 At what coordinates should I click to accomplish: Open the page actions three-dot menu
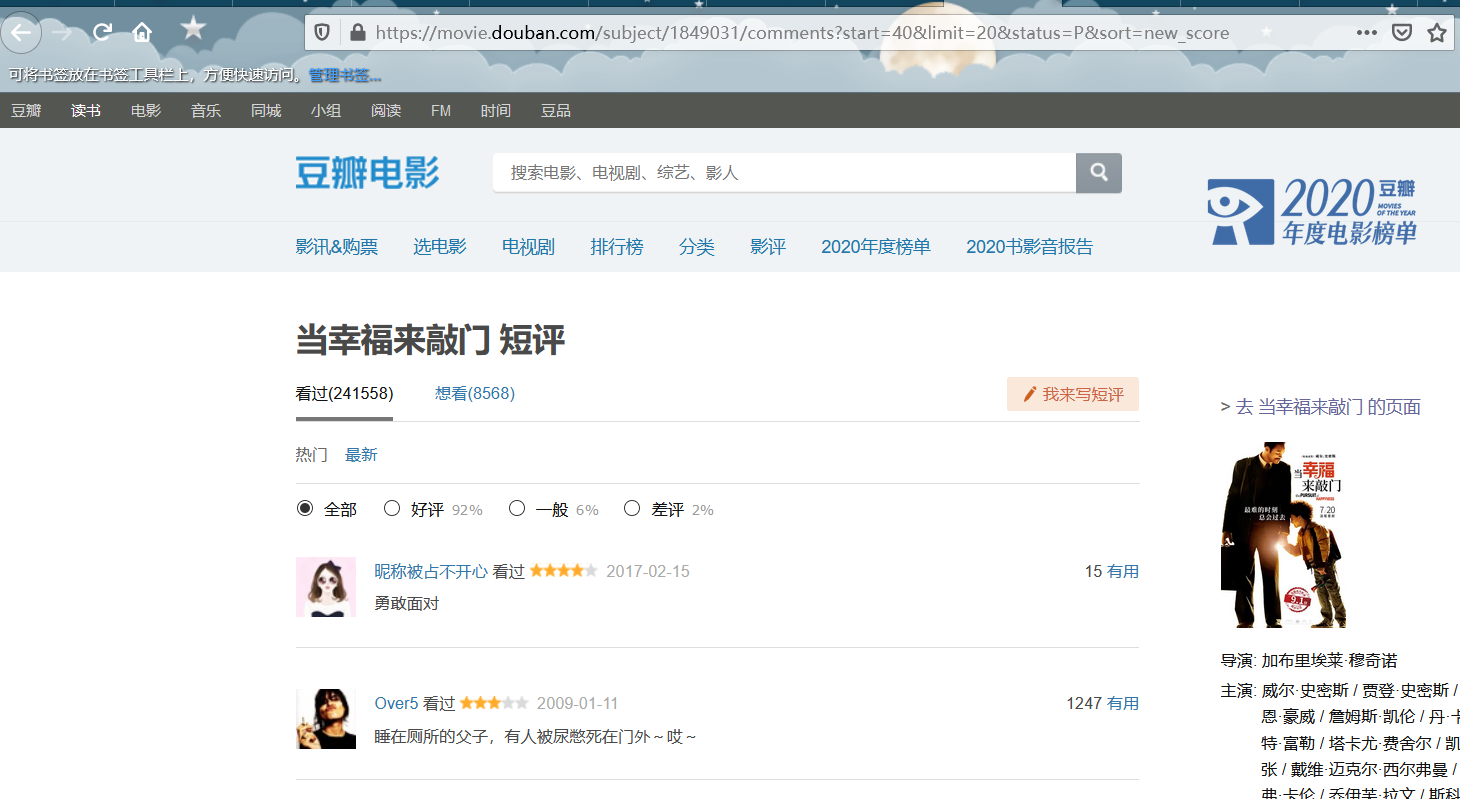tap(1367, 32)
